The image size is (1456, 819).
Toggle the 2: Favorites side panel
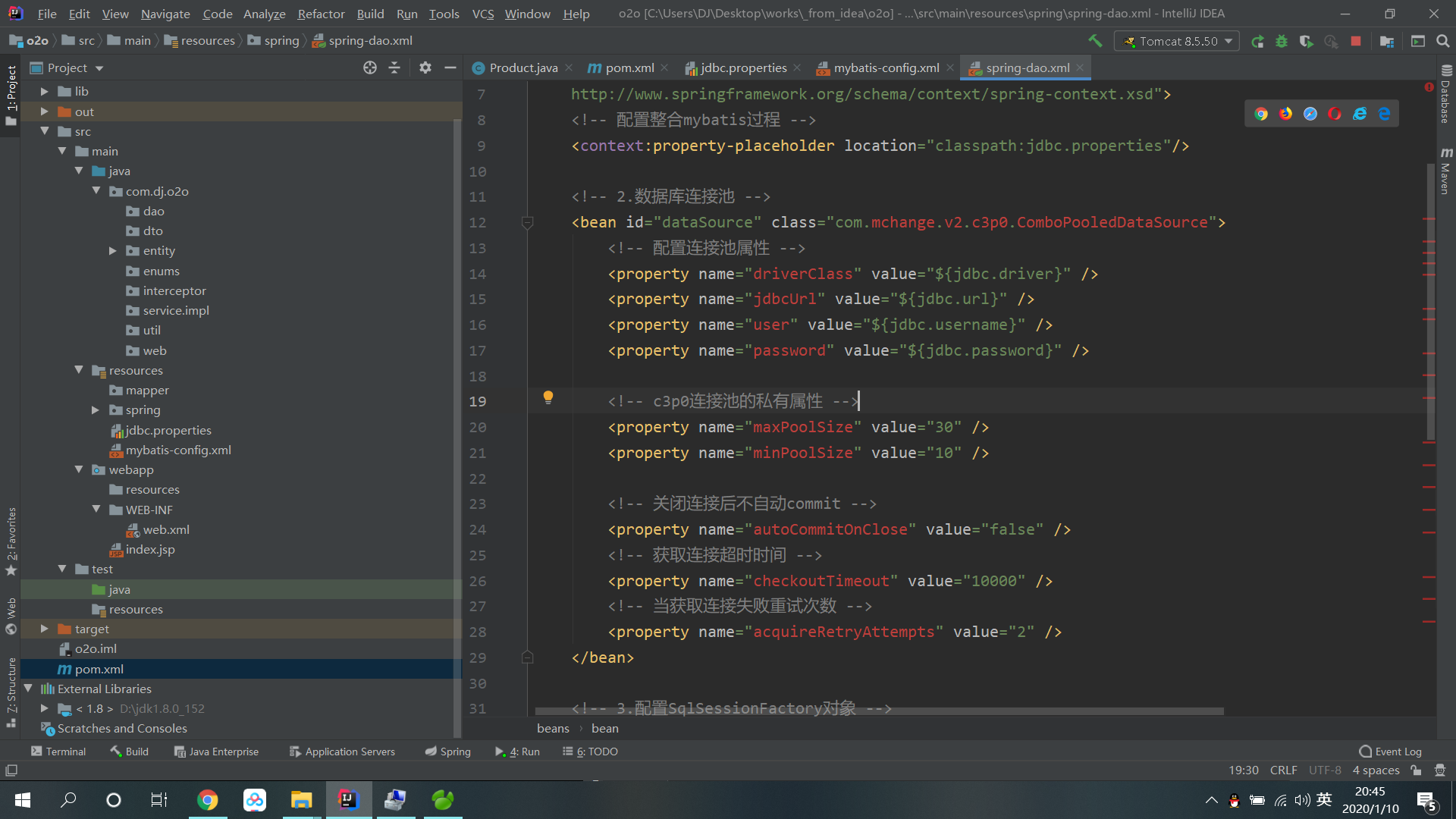click(x=11, y=541)
